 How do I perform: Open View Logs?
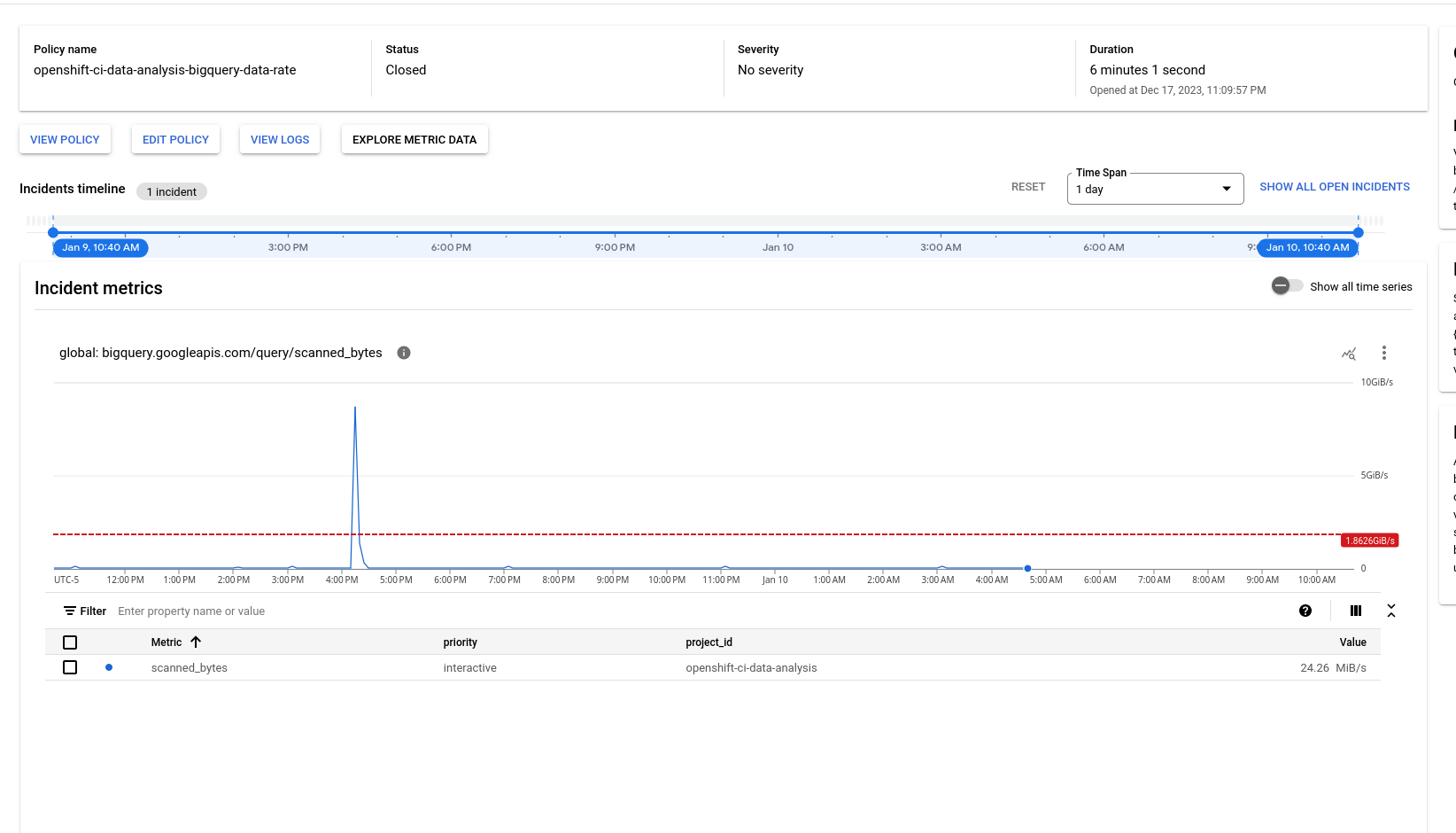(x=280, y=140)
